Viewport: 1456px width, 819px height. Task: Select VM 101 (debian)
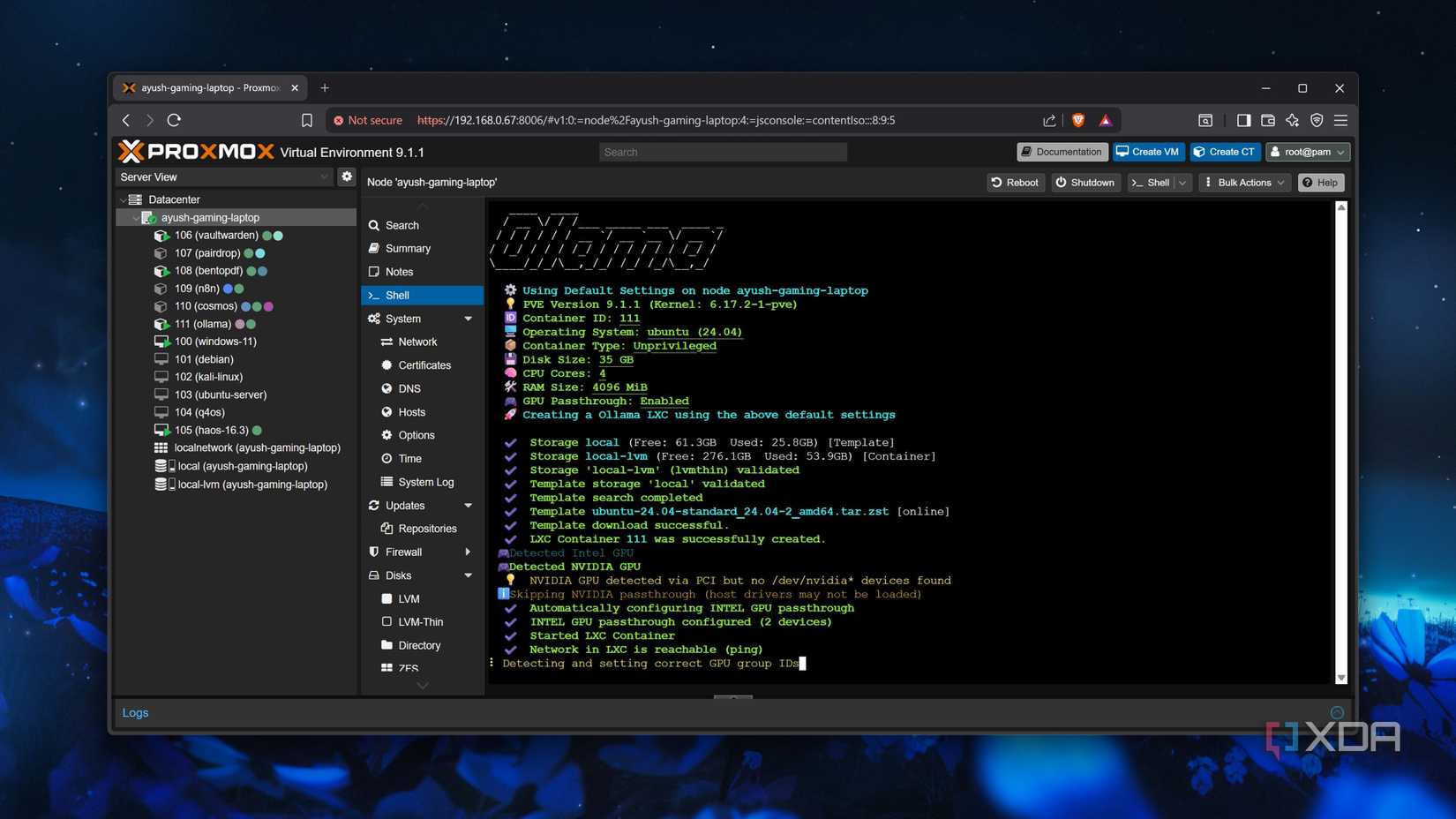tap(204, 359)
